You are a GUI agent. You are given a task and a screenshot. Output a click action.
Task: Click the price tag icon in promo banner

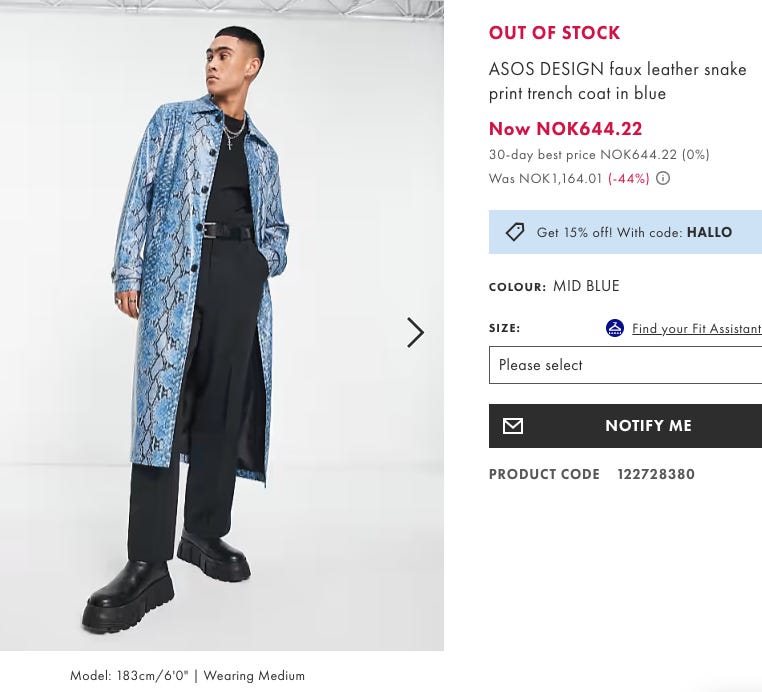[x=514, y=232]
